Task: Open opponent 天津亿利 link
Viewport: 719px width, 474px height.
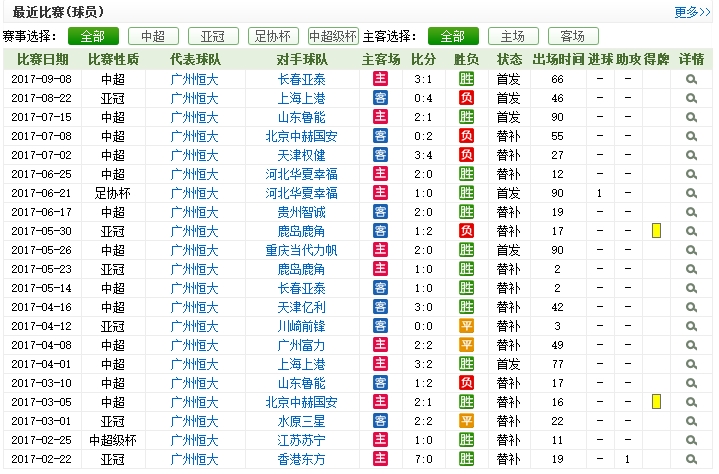Action: (x=302, y=307)
